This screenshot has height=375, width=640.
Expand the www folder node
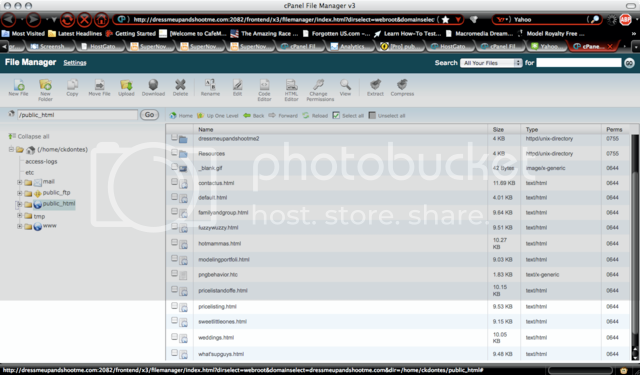pyautogui.click(x=19, y=226)
